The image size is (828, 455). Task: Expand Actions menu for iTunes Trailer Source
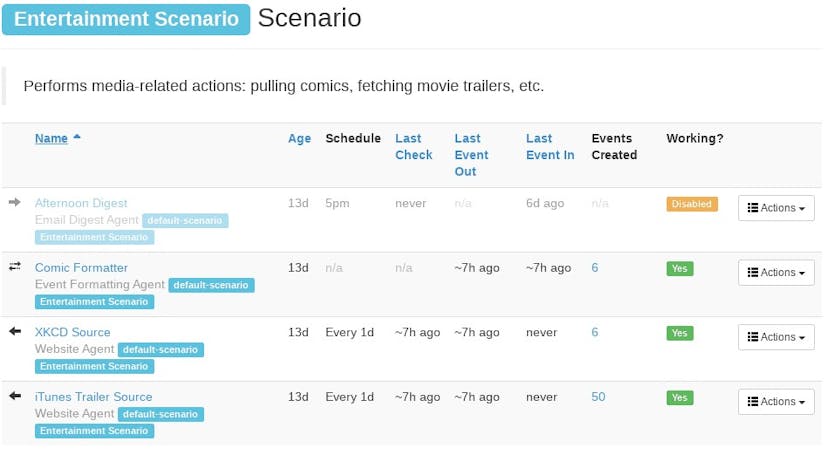pyautogui.click(x=776, y=402)
